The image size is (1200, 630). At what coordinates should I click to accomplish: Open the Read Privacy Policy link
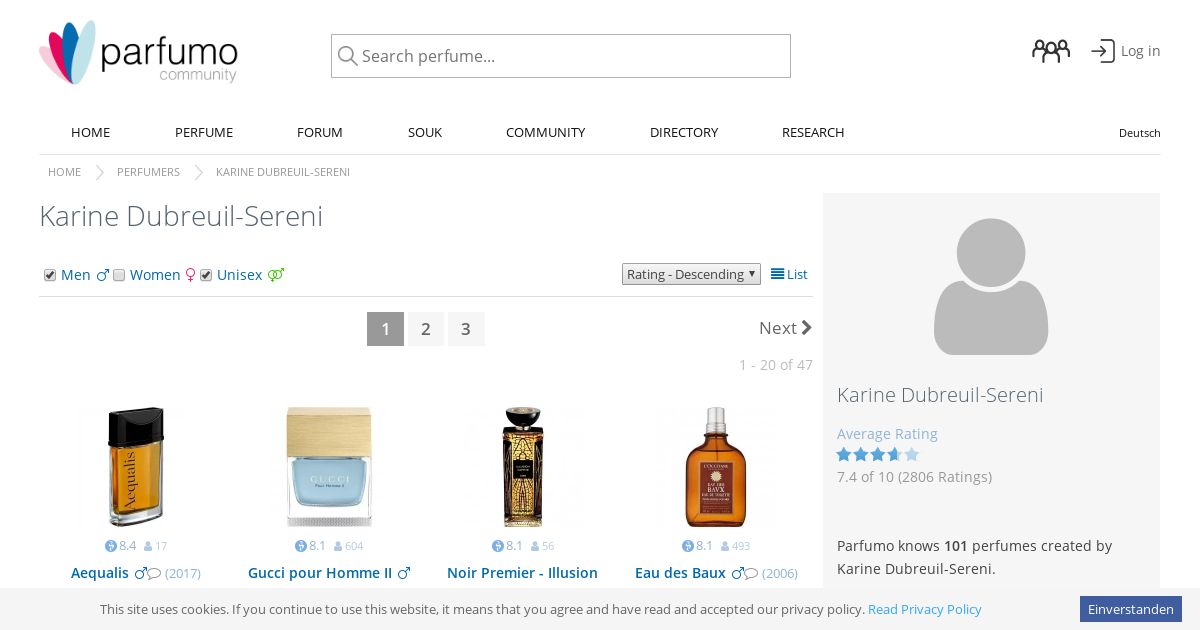tap(925, 609)
